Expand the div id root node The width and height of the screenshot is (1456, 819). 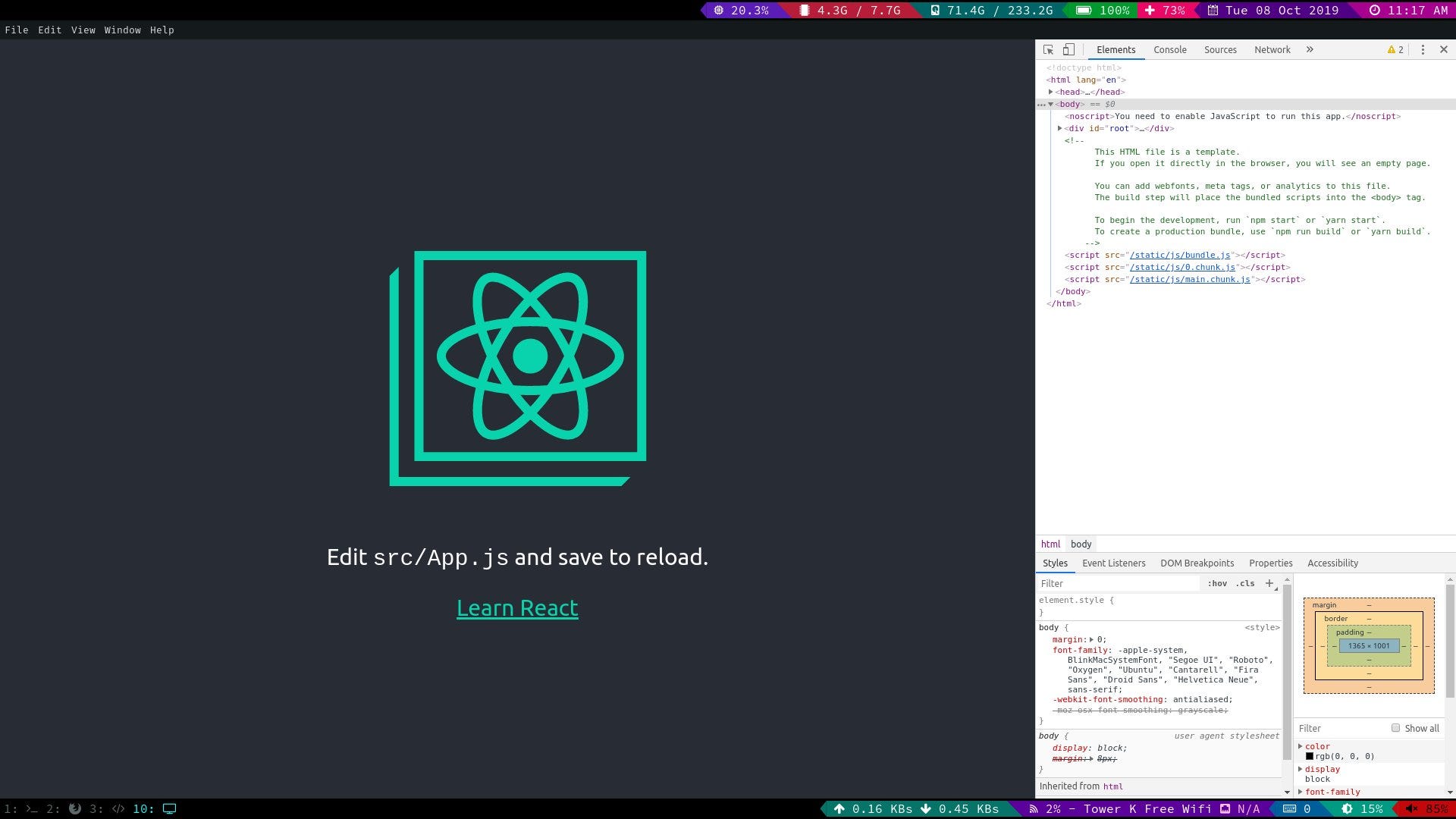(x=1060, y=128)
